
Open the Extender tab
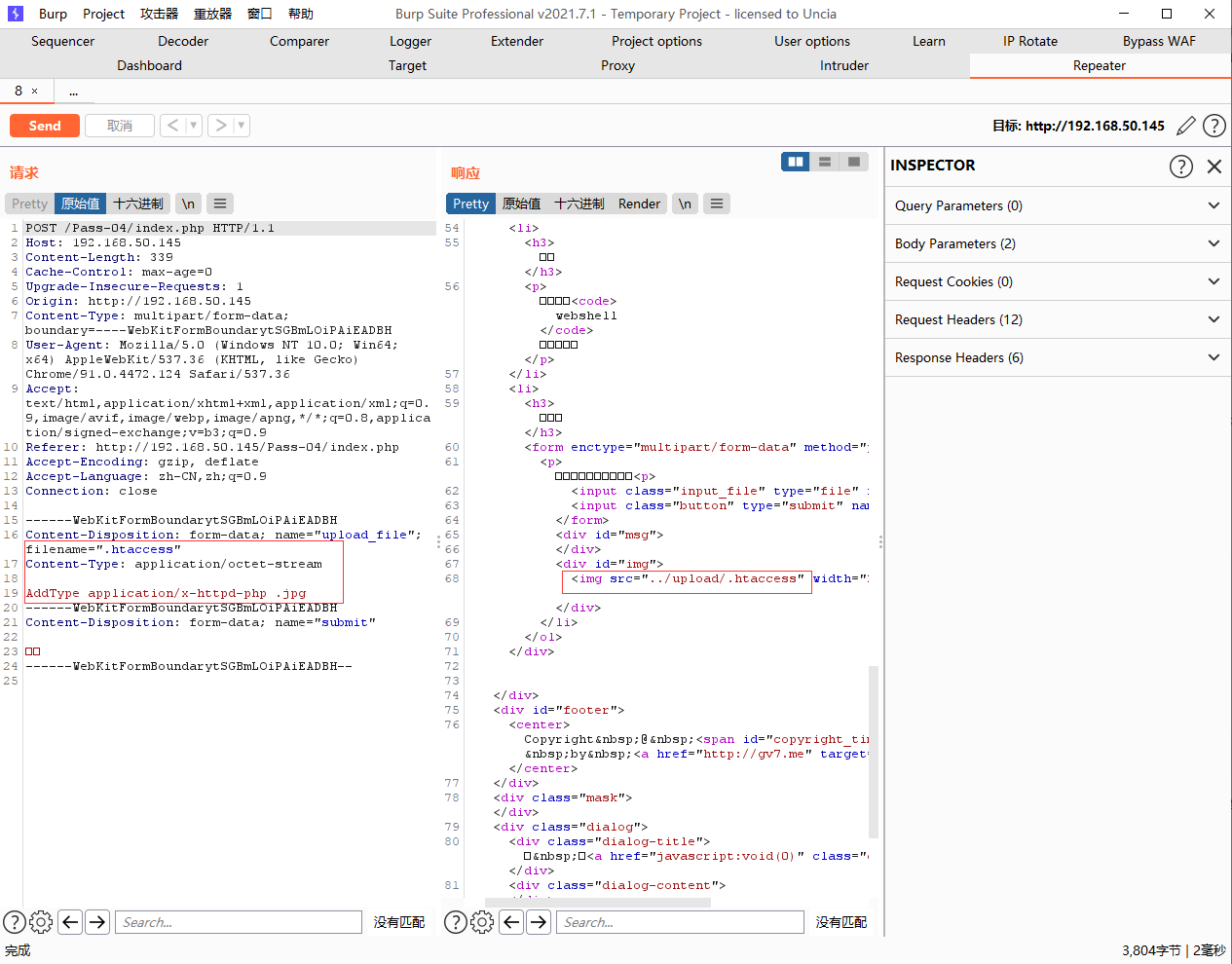517,41
